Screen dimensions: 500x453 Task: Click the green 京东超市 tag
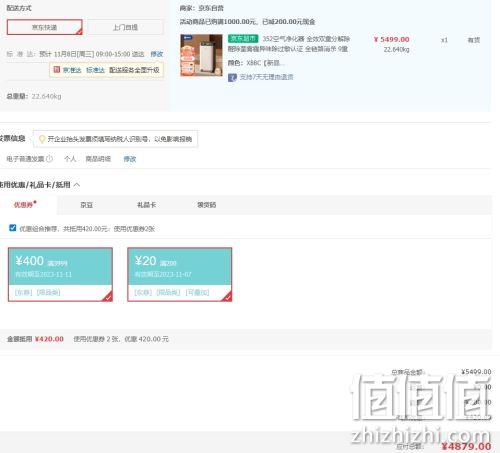point(243,39)
